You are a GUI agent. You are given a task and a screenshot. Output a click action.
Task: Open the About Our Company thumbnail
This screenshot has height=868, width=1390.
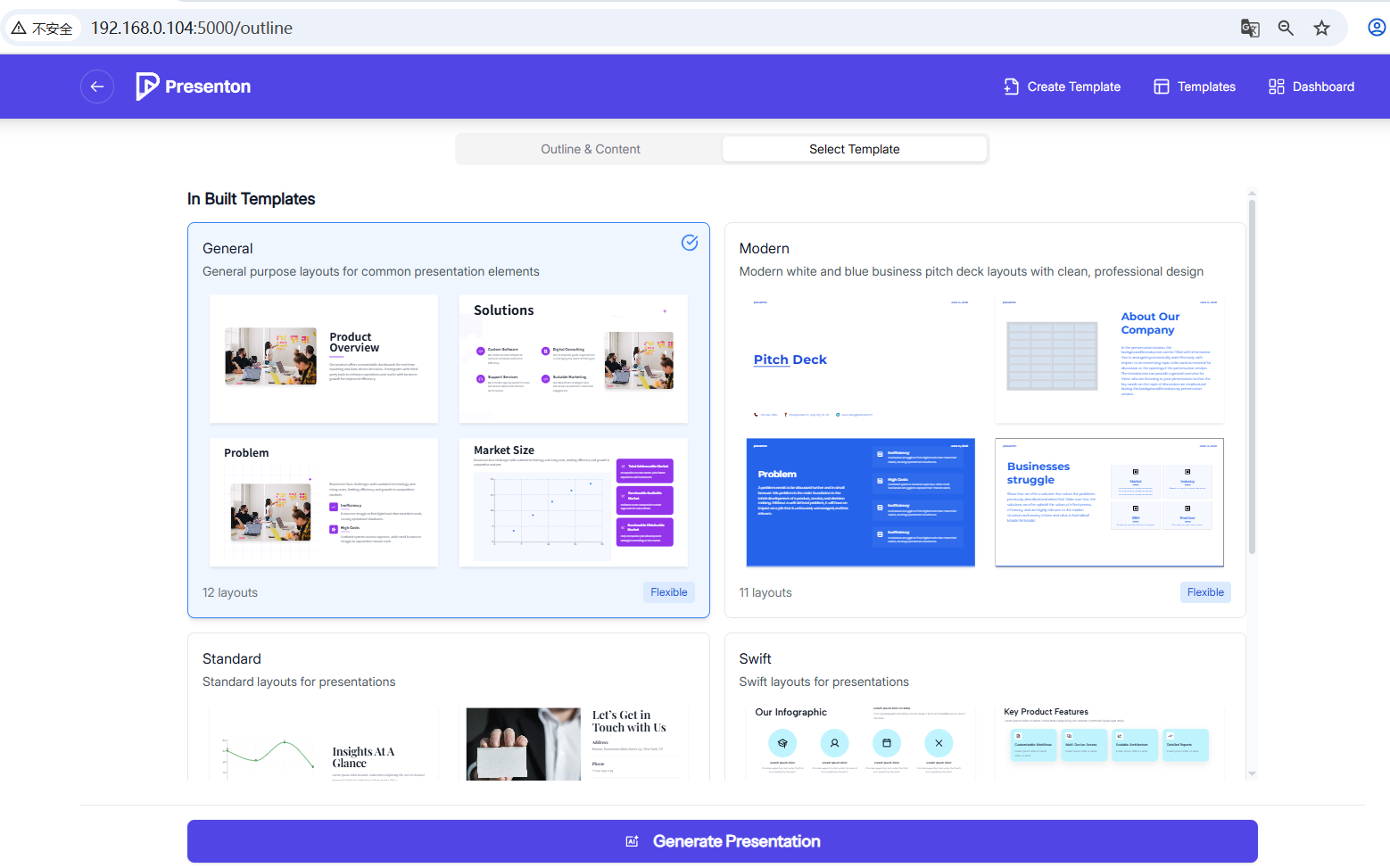pyautogui.click(x=1110, y=359)
